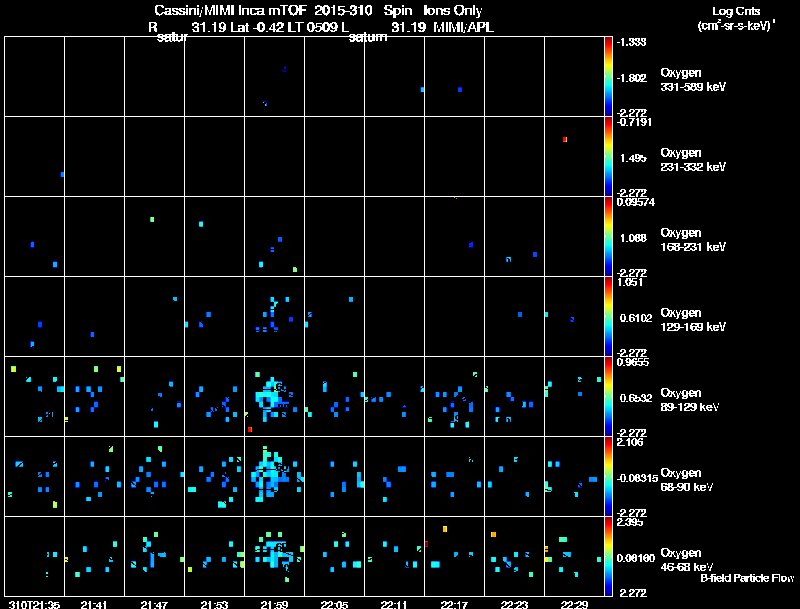
Task: Click the "-1.333" colorbar maximum value
Action: pyautogui.click(x=631, y=42)
